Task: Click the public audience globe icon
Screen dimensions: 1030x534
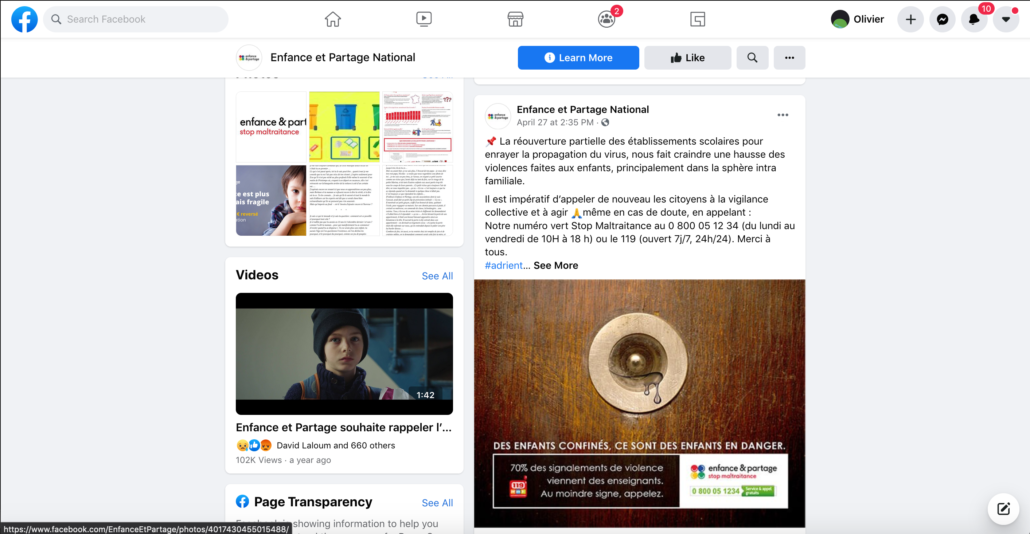Action: (605, 123)
